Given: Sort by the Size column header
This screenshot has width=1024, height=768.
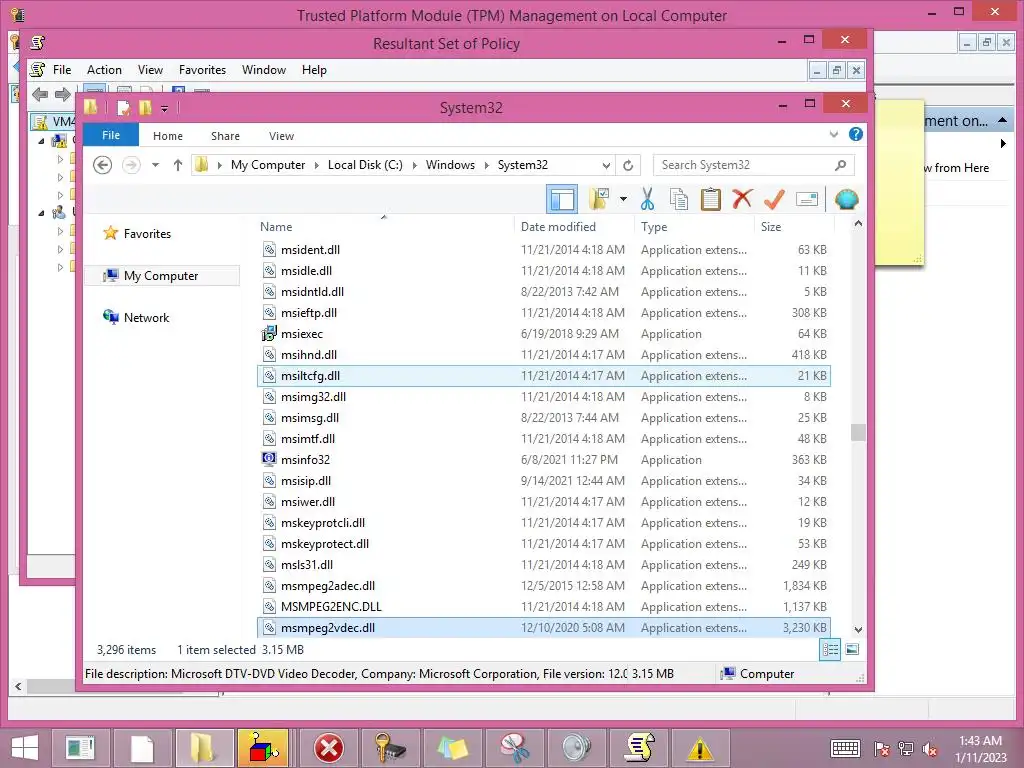Looking at the screenshot, I should pyautogui.click(x=771, y=227).
